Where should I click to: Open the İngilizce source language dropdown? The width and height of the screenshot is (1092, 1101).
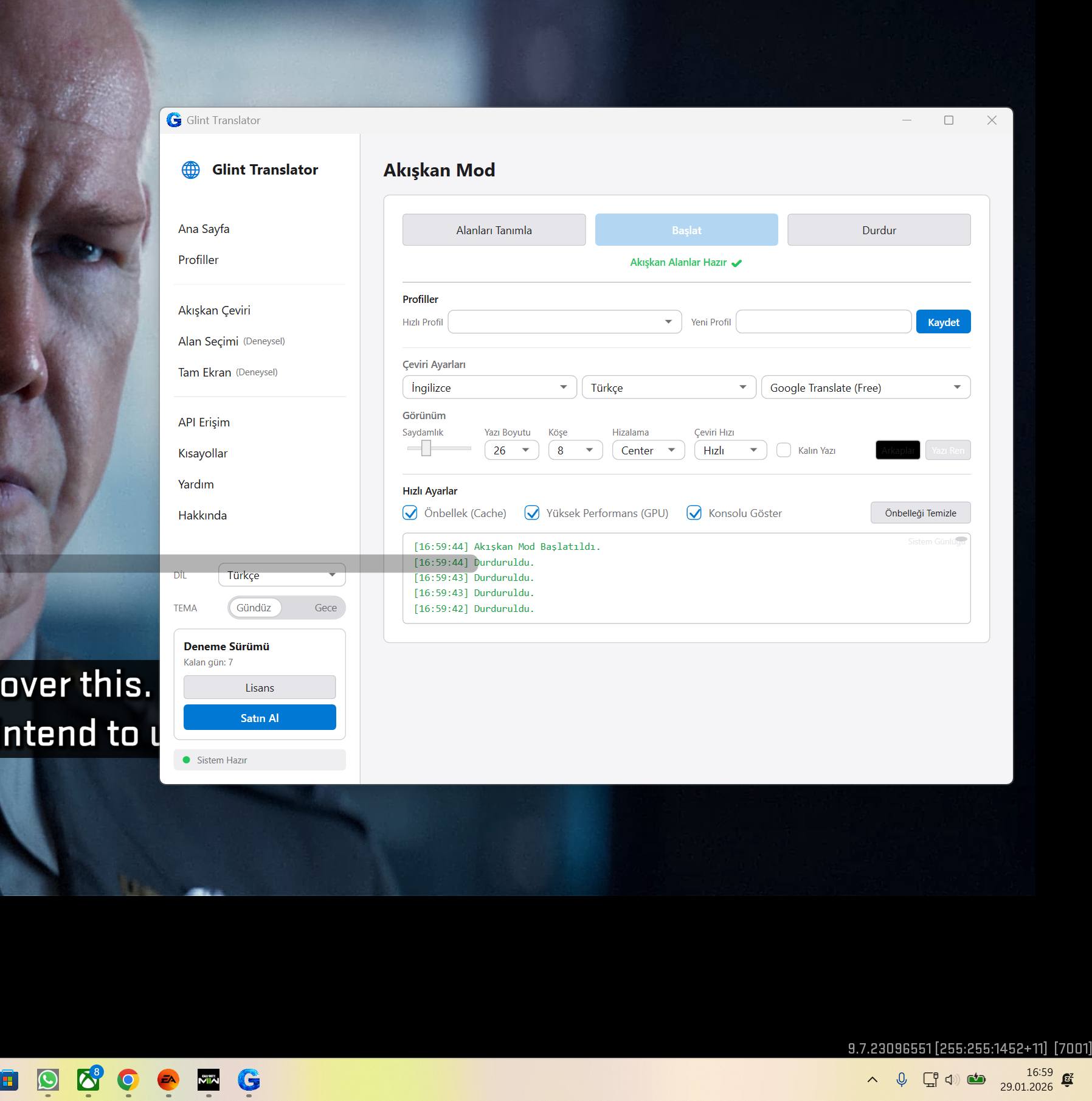[489, 387]
